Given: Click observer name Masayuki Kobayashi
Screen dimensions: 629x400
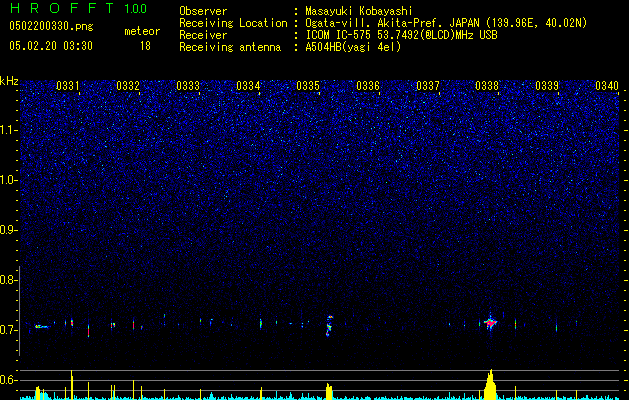Looking at the screenshot, I should pyautogui.click(x=359, y=11).
